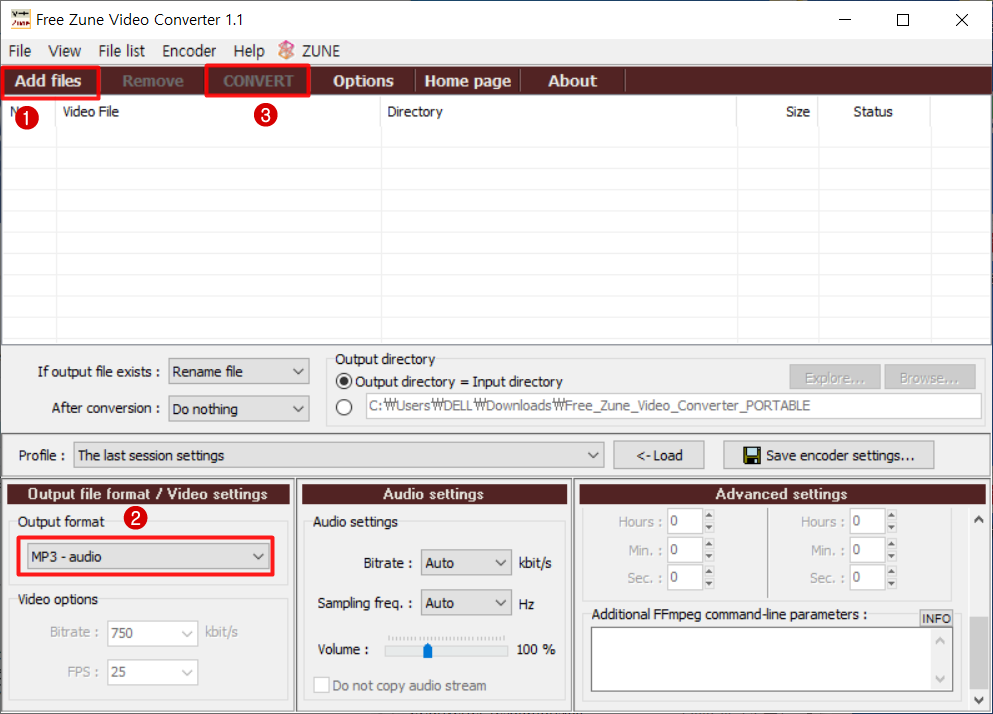
Task: Click the Save encoder settings floppy icon
Action: pos(752,456)
